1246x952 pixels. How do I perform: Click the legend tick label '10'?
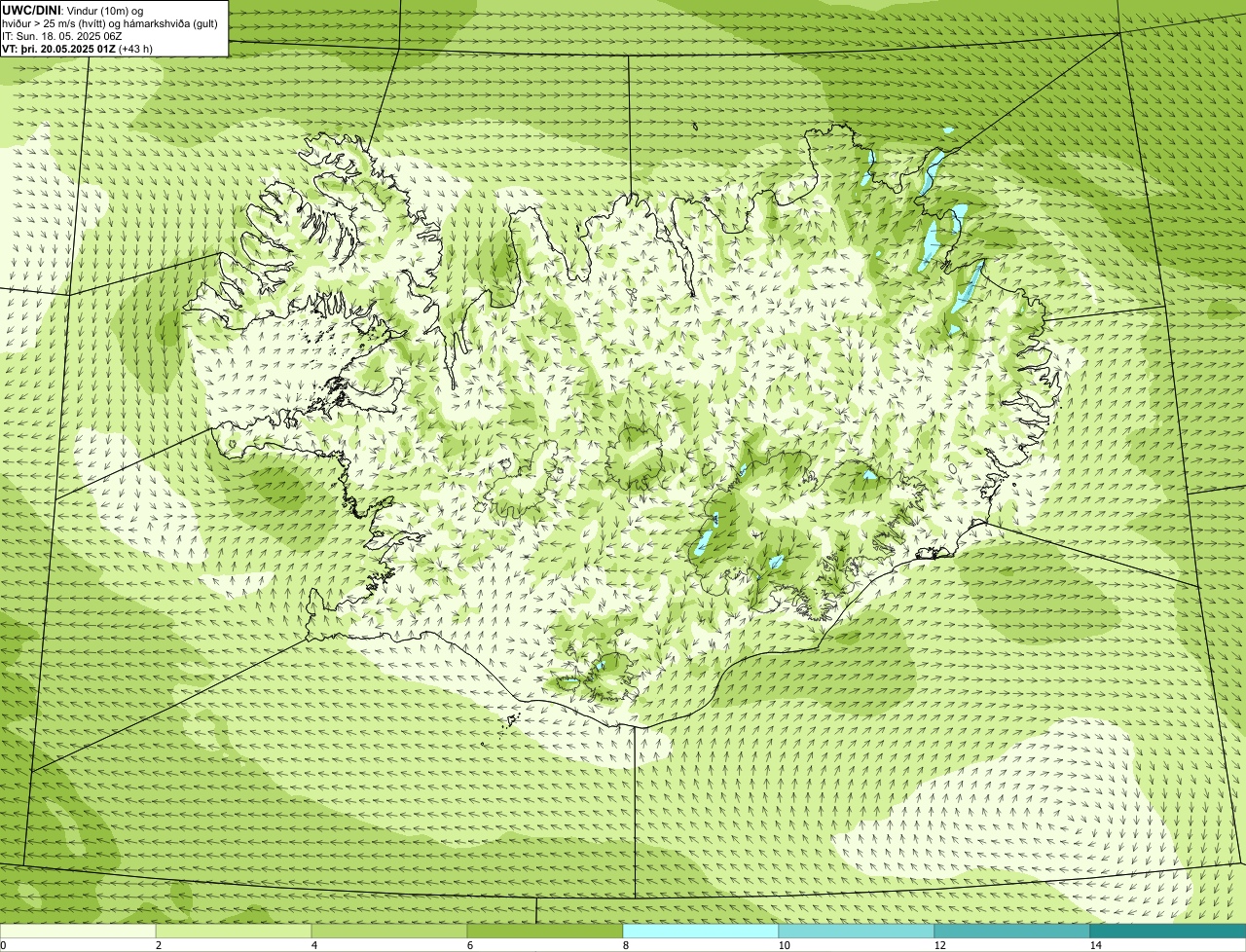[x=784, y=945]
